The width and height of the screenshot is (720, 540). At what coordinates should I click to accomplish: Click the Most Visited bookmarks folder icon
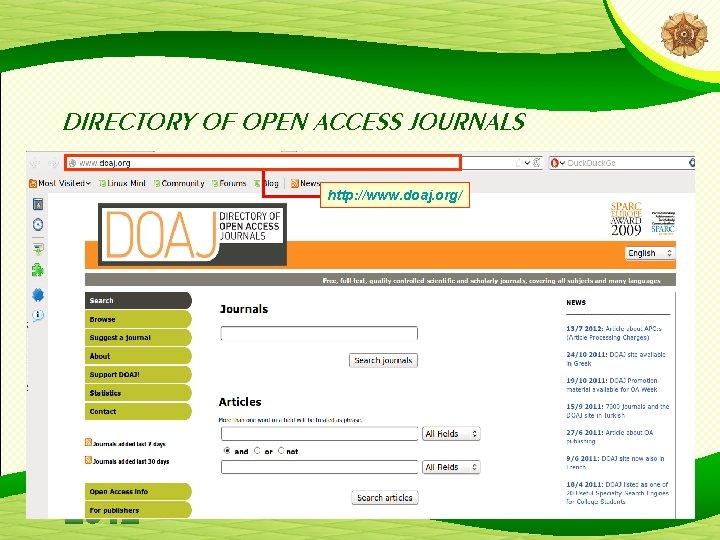[x=33, y=184]
